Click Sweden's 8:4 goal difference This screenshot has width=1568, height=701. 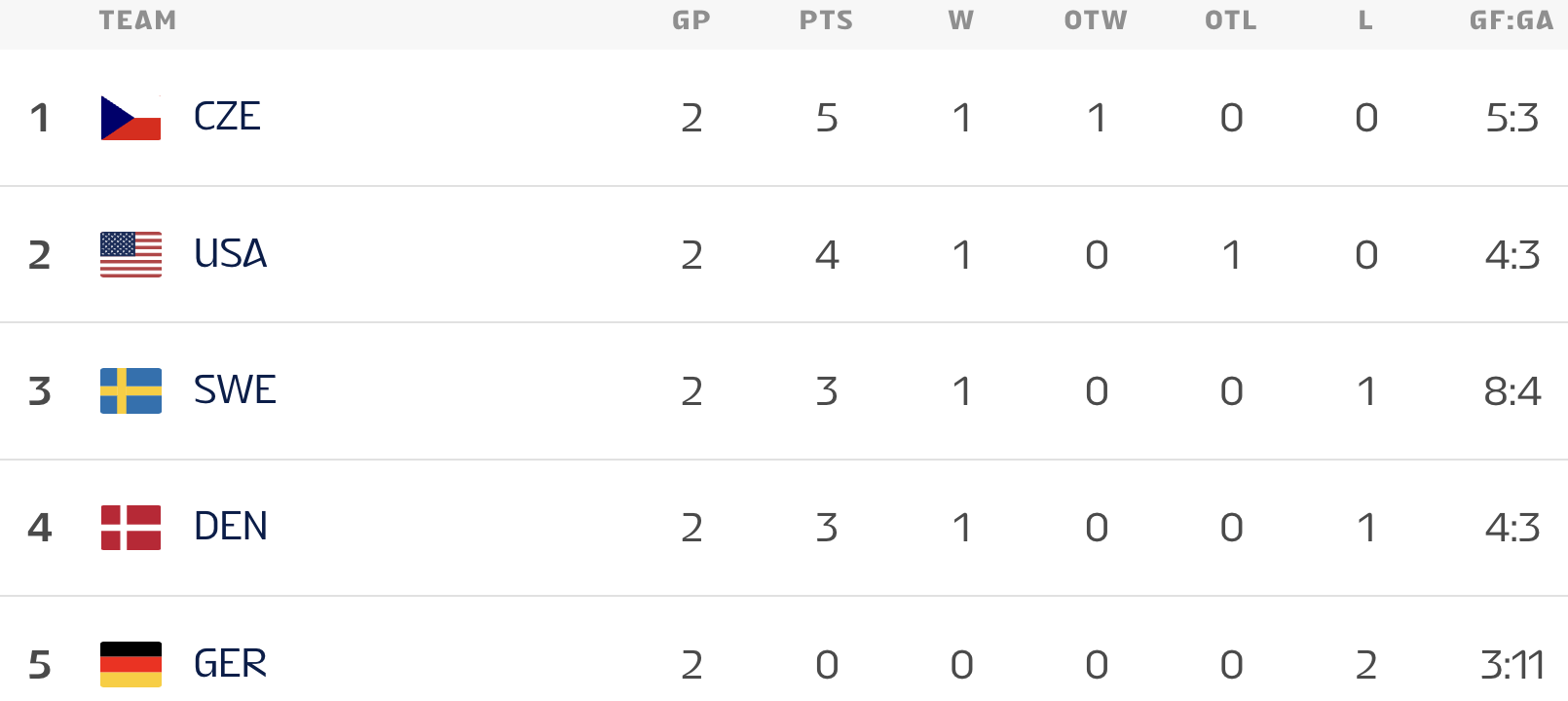click(1512, 391)
